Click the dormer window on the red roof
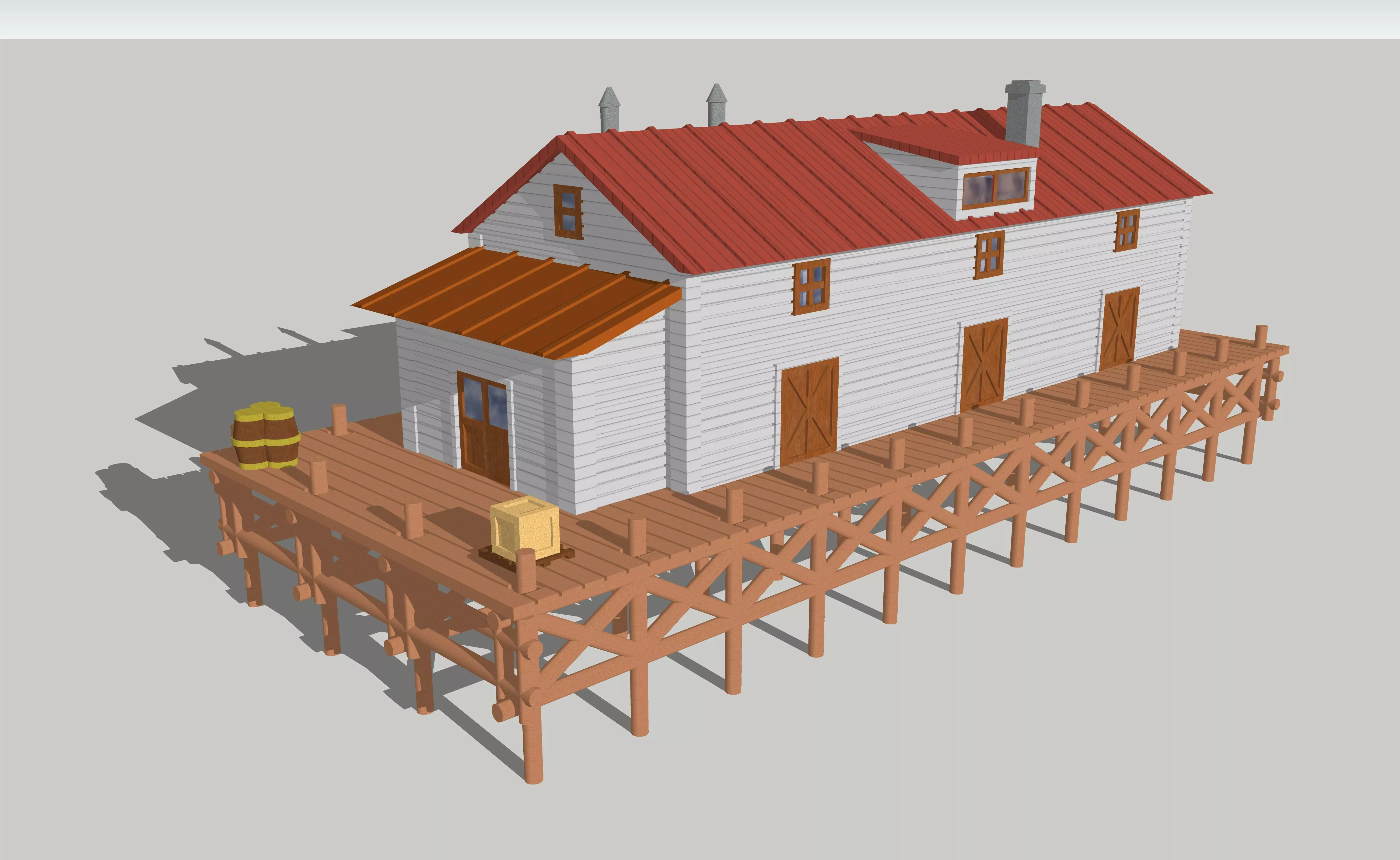 coord(996,188)
